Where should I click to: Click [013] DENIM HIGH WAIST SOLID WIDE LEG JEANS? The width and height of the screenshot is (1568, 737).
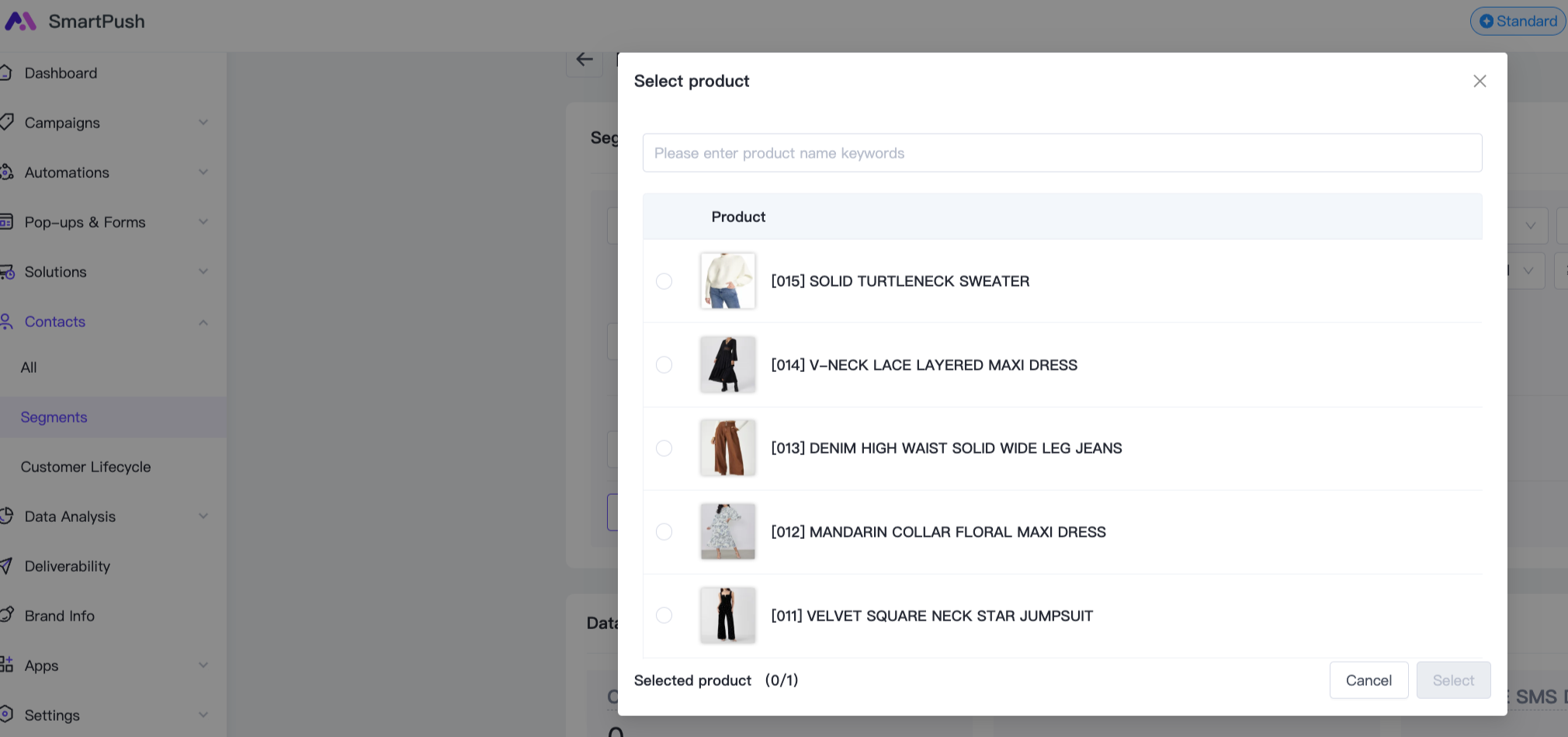click(x=946, y=448)
